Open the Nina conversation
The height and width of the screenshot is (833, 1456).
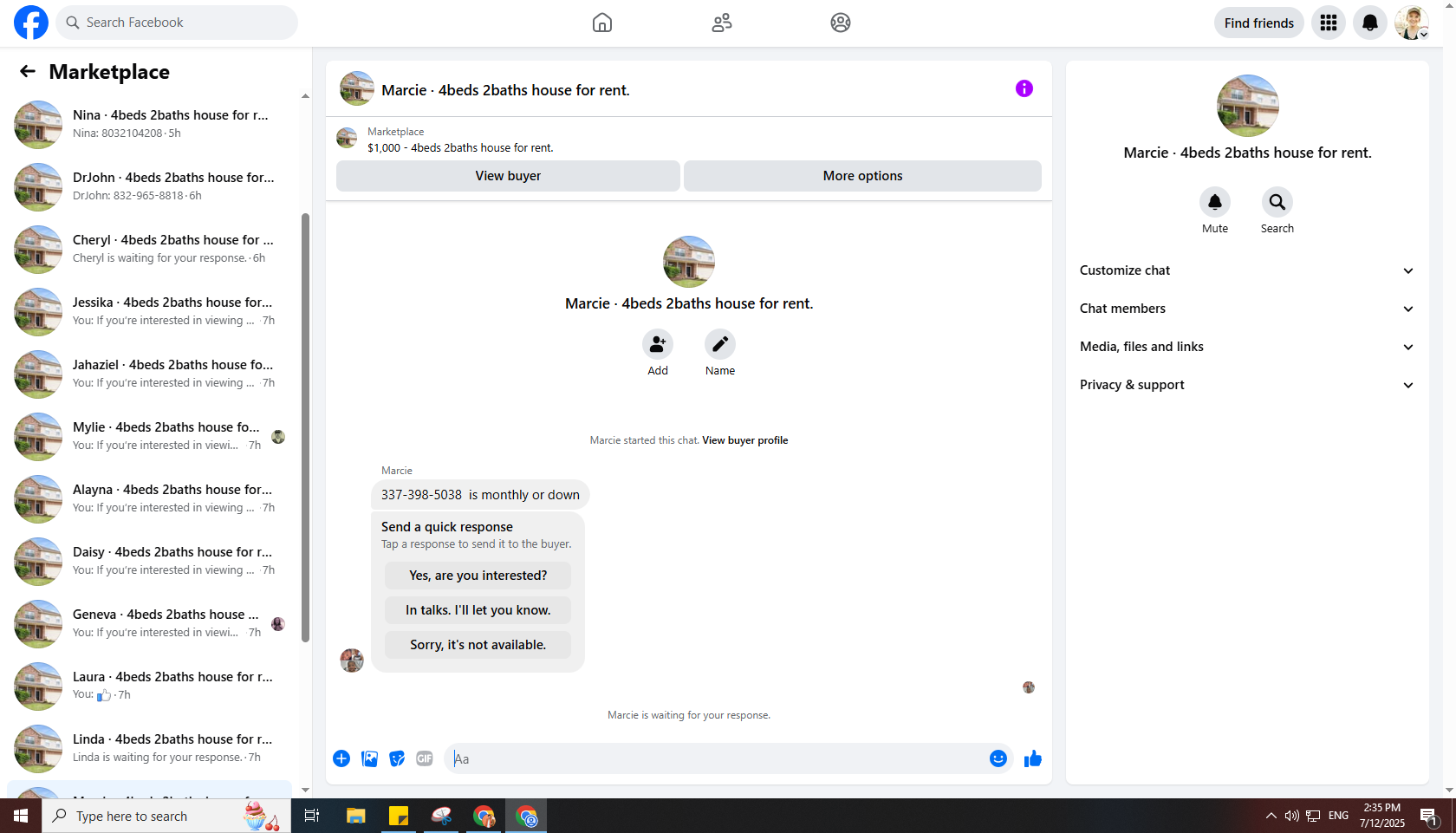[151, 124]
